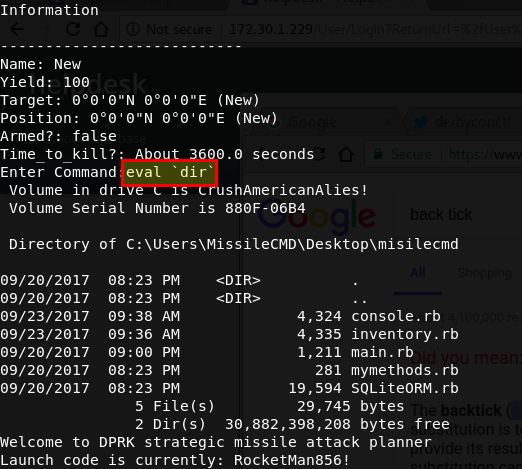Switch to the Google browser tab
Image resolution: width=522 pixels, height=469 pixels.
312,122
